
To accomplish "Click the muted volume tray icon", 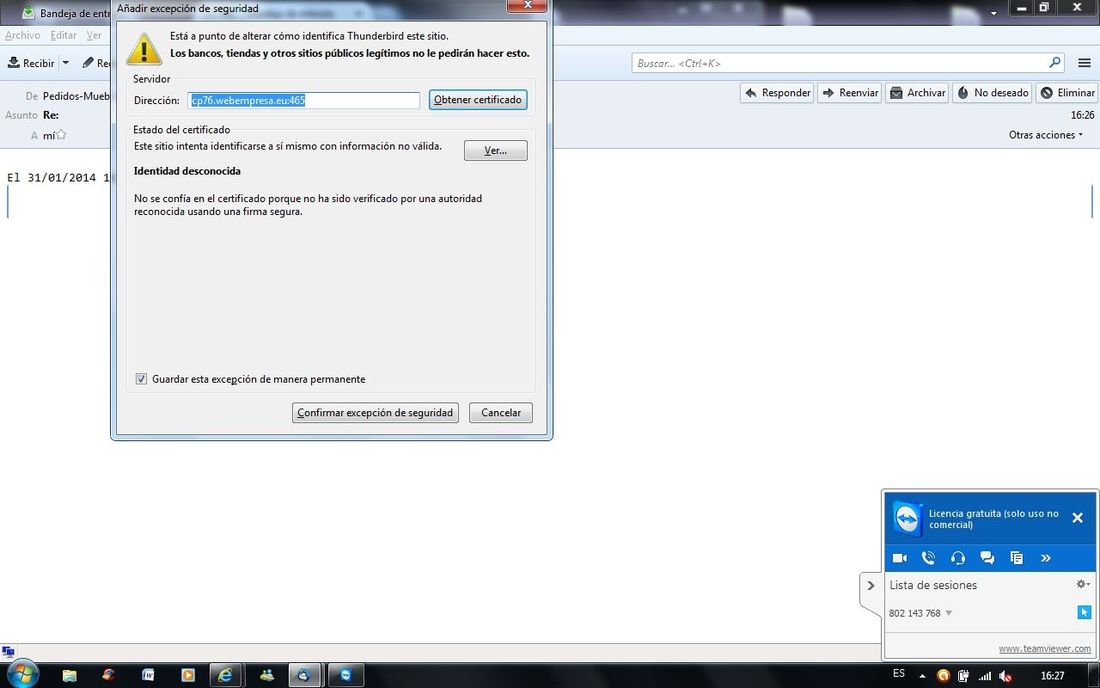I will pyautogui.click(x=1005, y=676).
